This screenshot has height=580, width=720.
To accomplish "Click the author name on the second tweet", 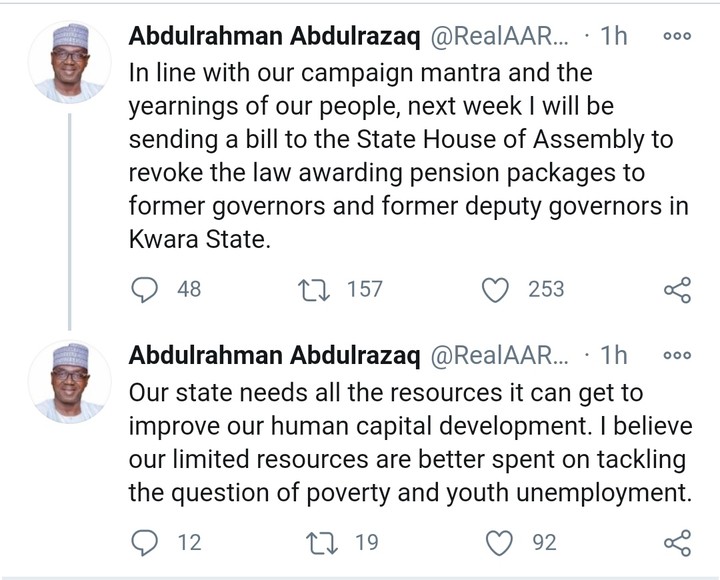I will point(275,355).
